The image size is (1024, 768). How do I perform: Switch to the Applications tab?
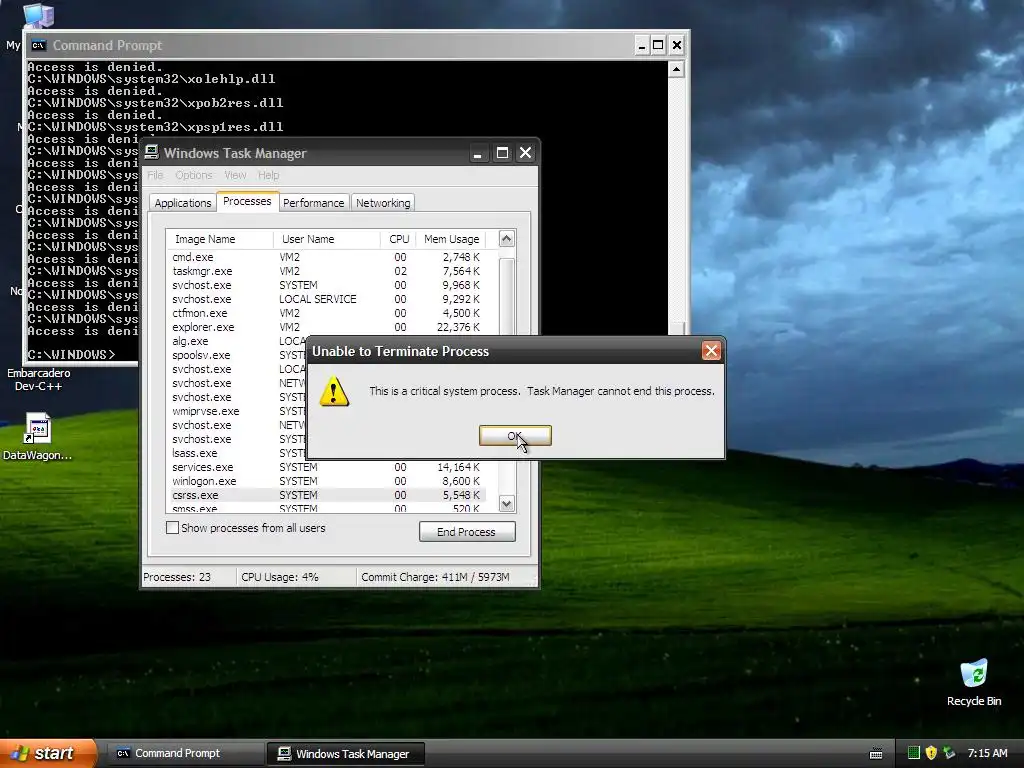(x=182, y=202)
